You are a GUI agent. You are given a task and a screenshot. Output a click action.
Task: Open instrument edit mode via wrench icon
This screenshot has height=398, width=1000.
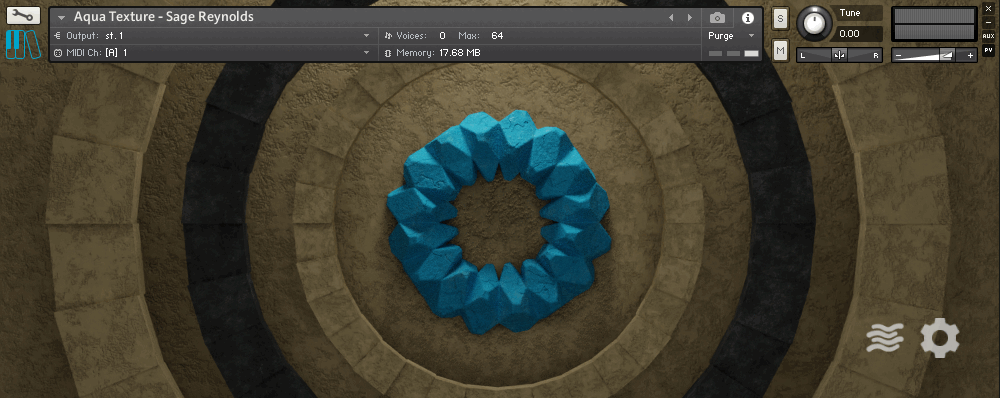(23, 16)
